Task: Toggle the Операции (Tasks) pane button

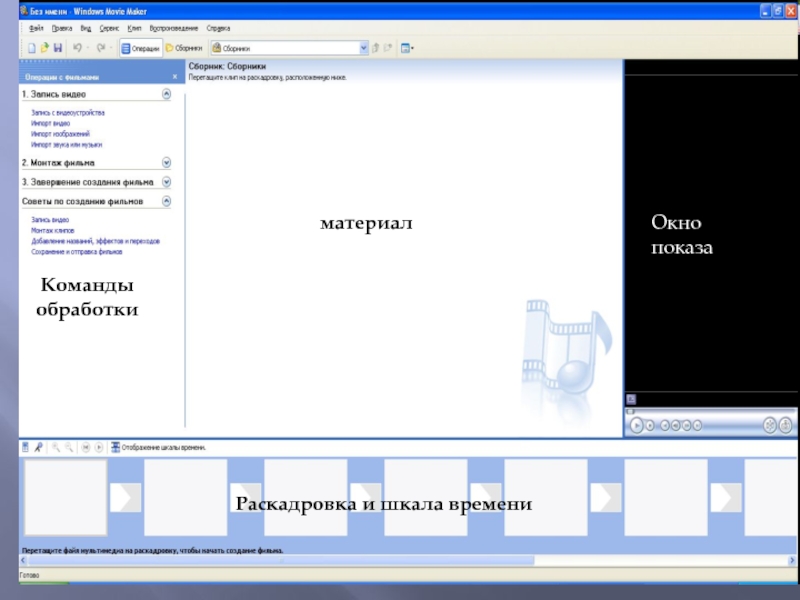Action: click(x=139, y=47)
